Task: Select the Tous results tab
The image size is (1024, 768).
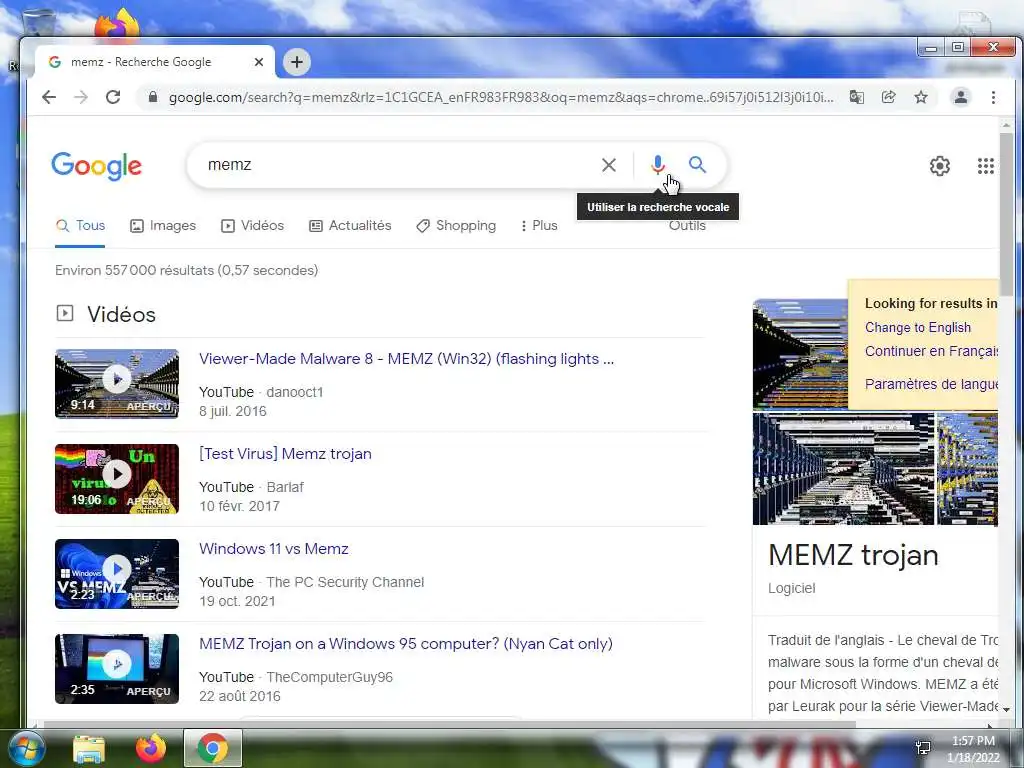Action: 80,226
